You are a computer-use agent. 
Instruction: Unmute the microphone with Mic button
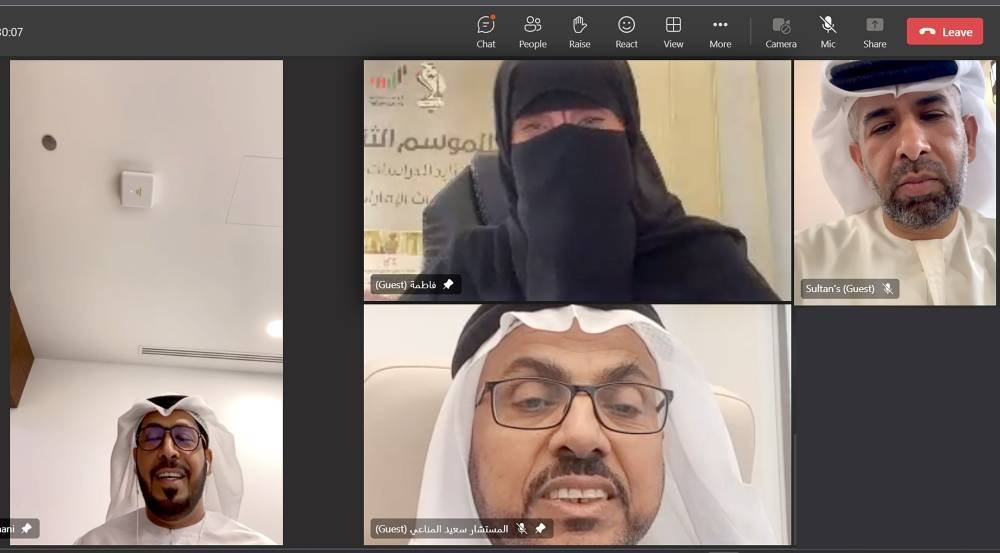pos(828,31)
